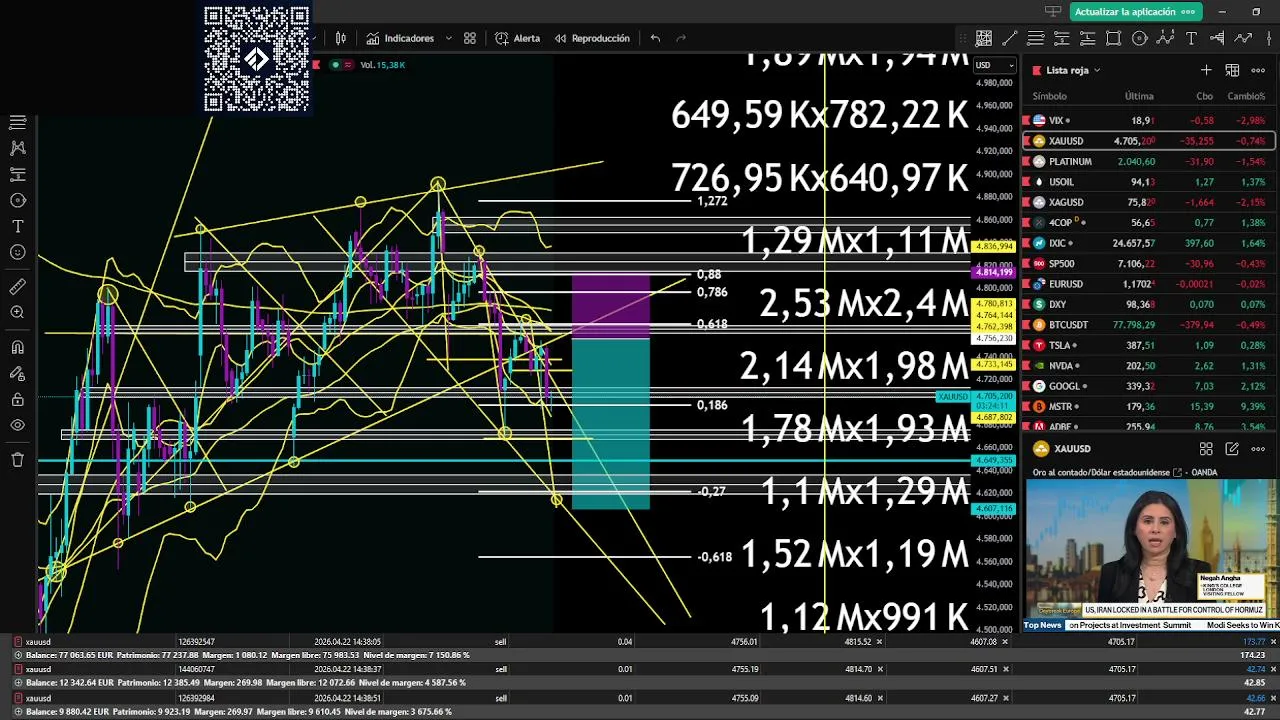This screenshot has width=1280, height=720.
Task: Select zoom in tool
Action: click(x=17, y=313)
